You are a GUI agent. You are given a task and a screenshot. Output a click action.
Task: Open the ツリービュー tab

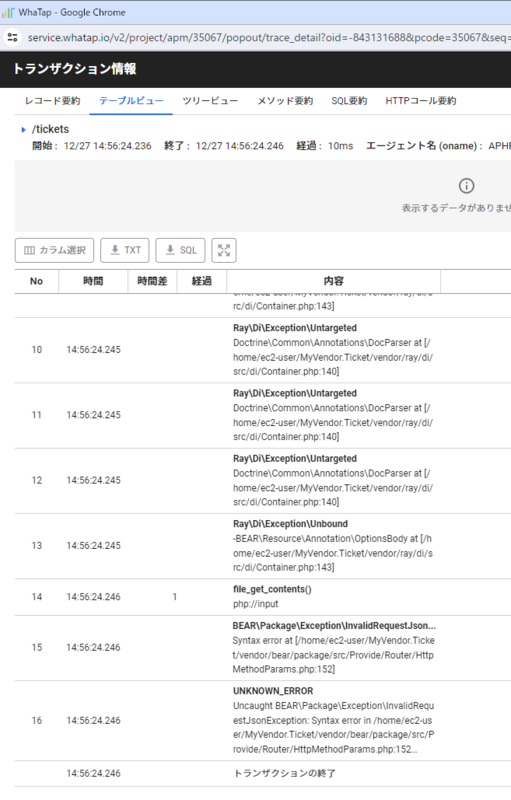(210, 101)
